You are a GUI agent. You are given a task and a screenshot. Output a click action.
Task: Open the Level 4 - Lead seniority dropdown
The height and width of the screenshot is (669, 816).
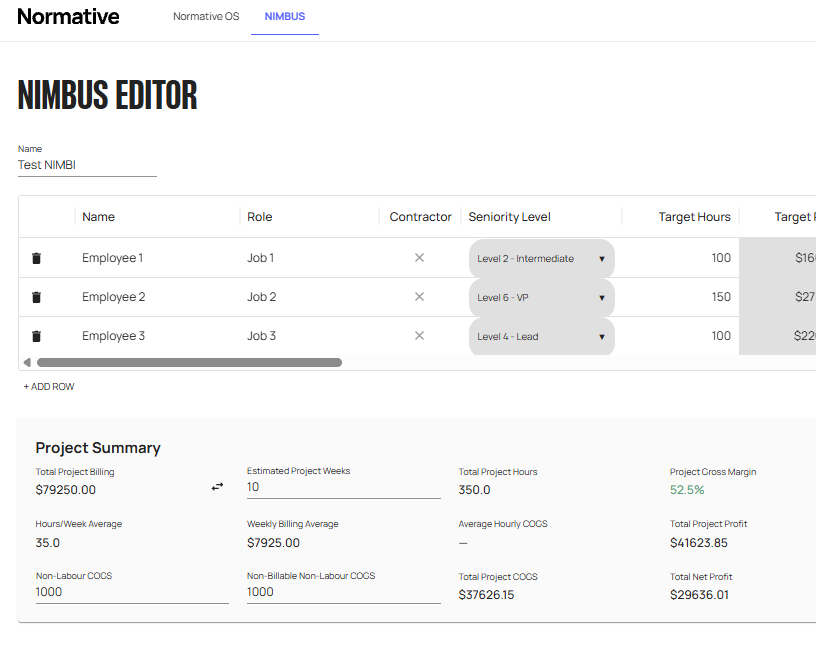coord(542,337)
